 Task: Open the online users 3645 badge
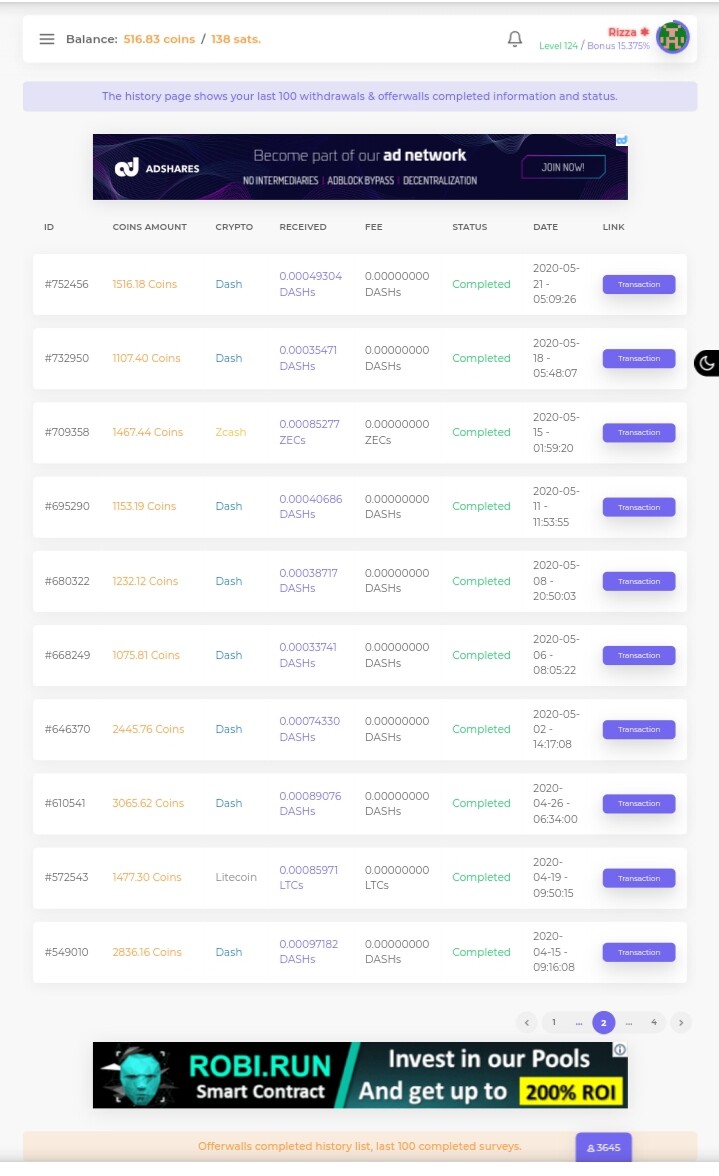click(604, 1148)
